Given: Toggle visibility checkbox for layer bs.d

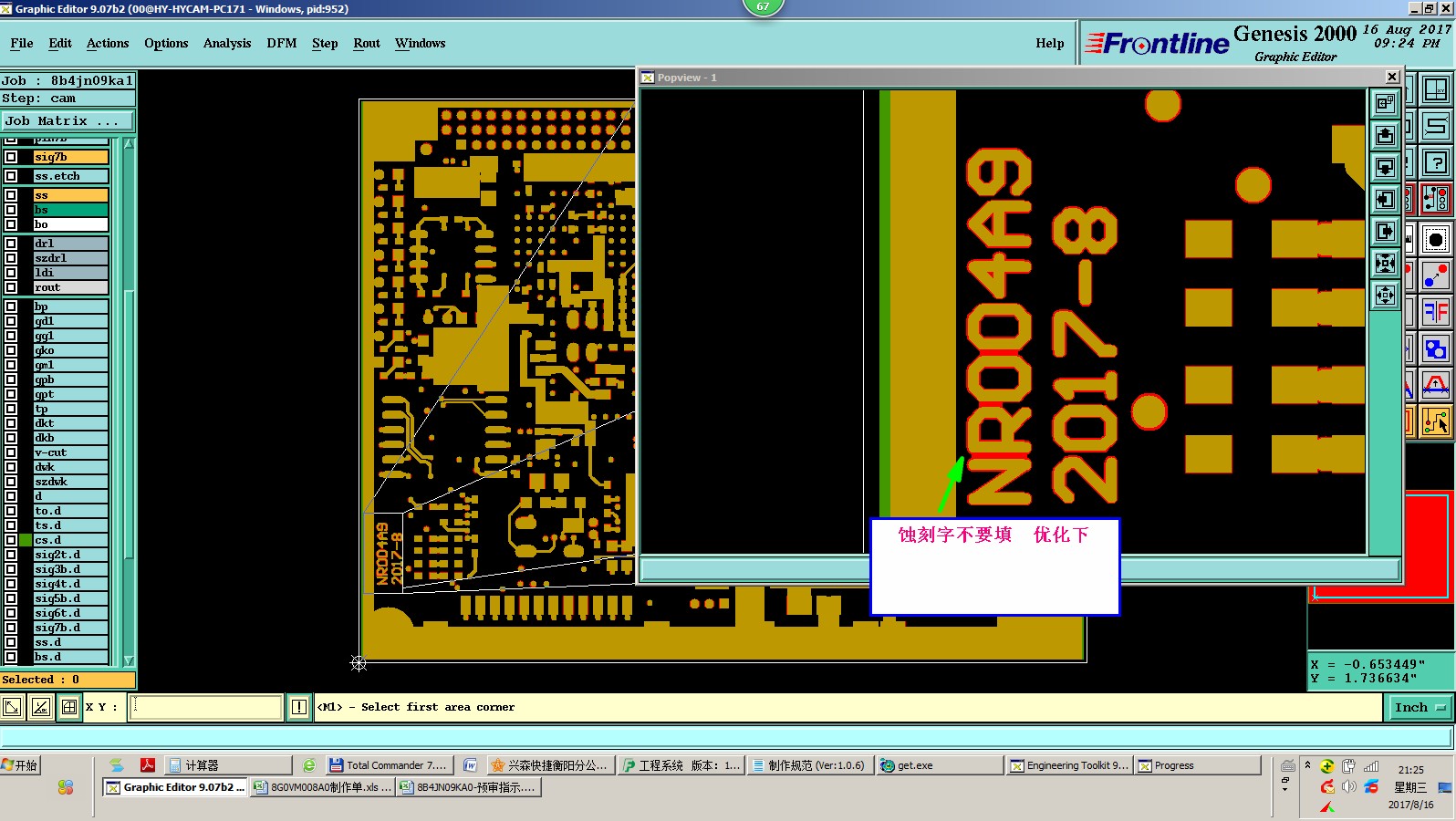Looking at the screenshot, I should [11, 657].
